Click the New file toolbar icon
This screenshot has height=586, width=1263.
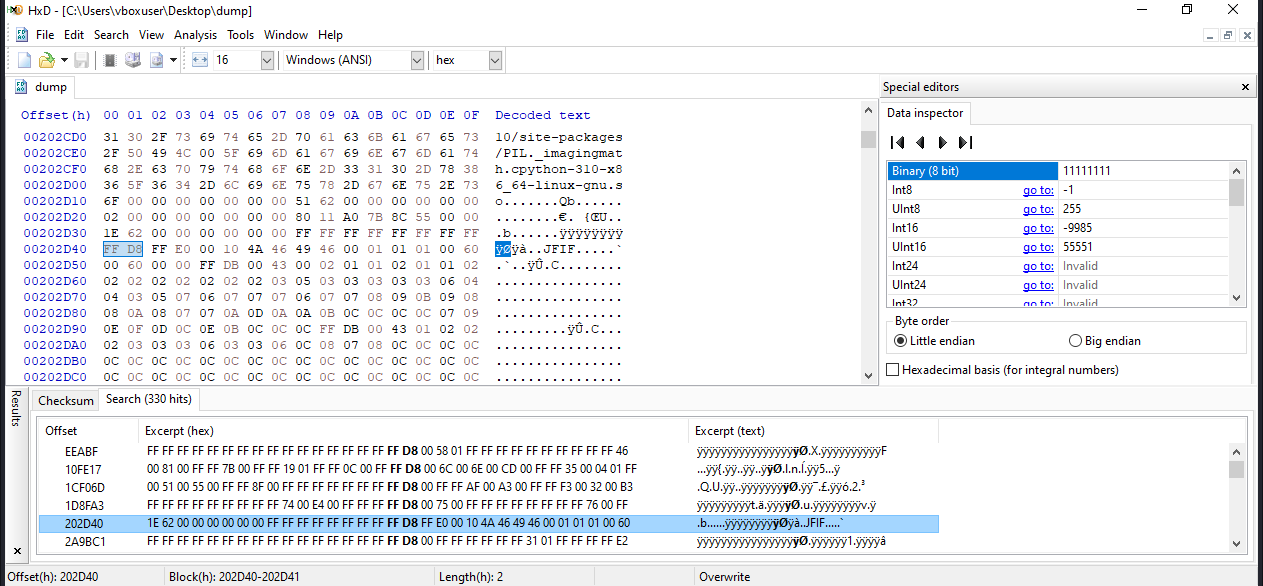click(x=24, y=60)
